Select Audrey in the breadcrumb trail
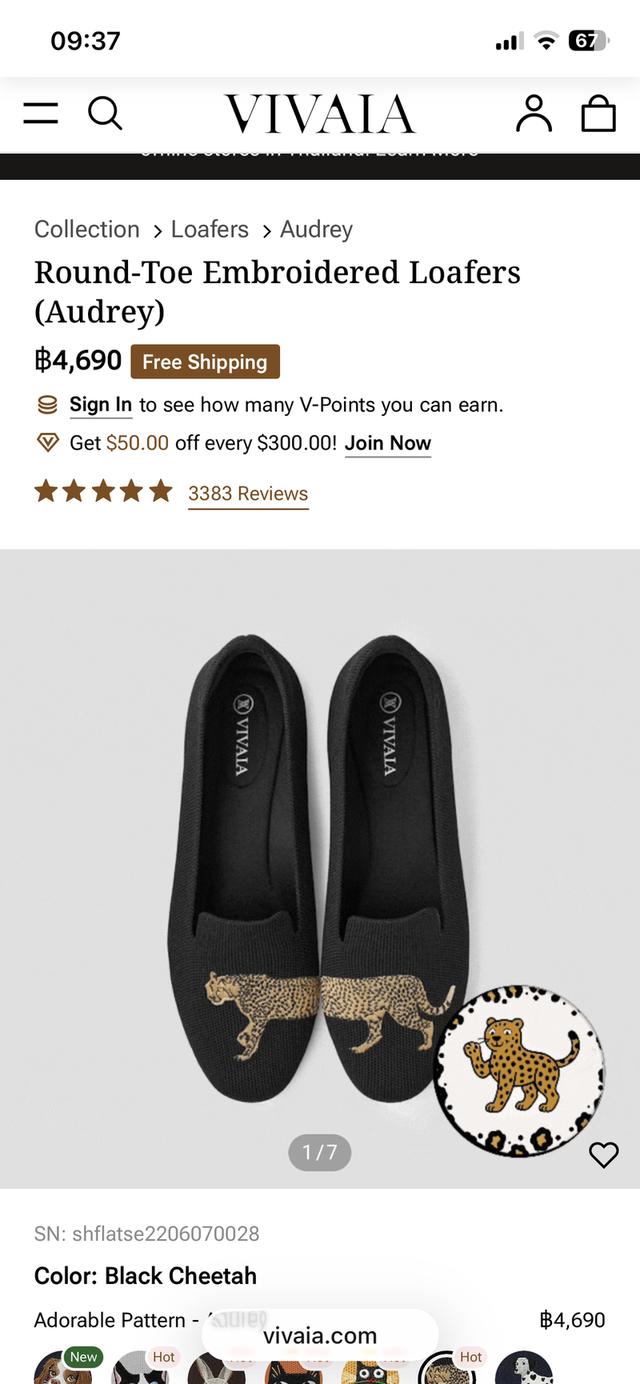 [315, 229]
